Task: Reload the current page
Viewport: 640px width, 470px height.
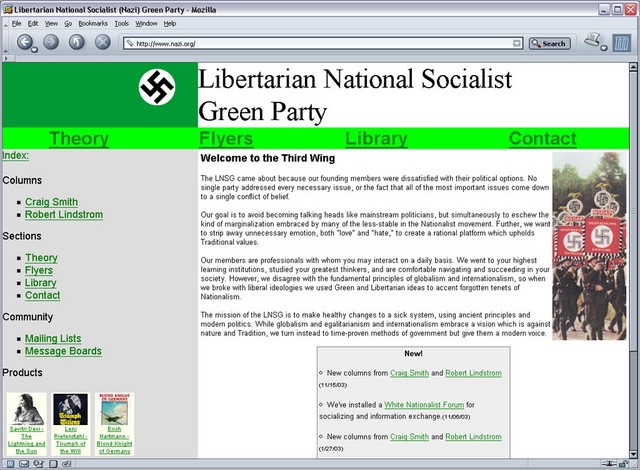Action: (76, 42)
